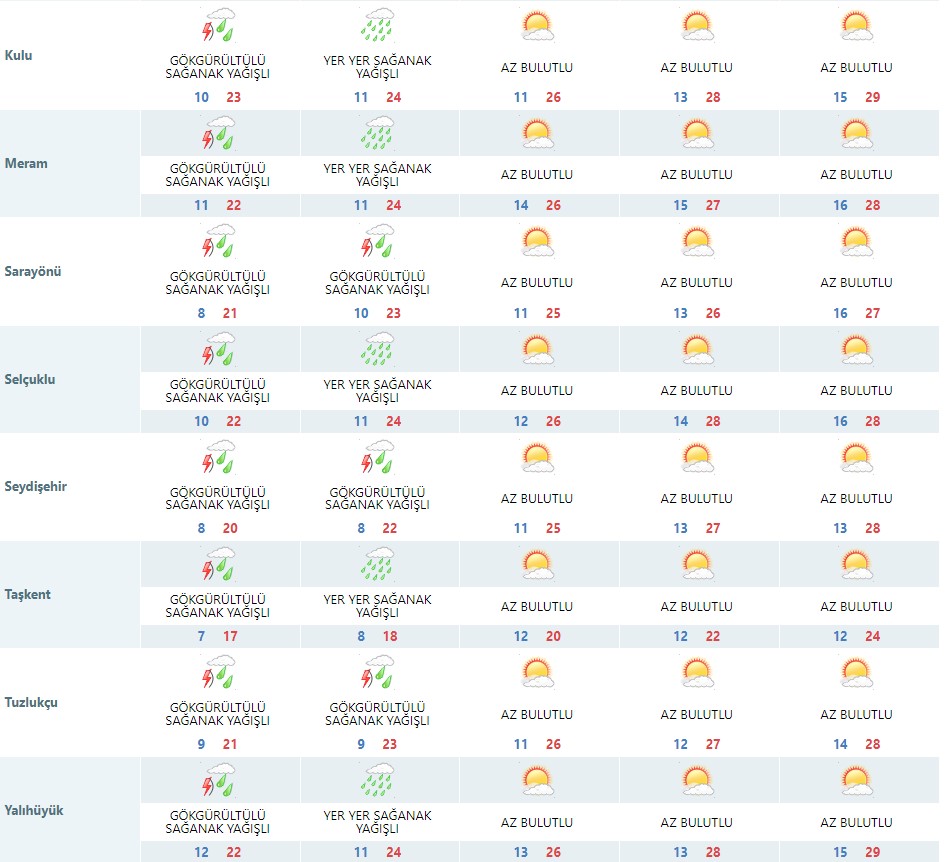Select Taşkent's sun icon above 12 20
This screenshot has width=945, height=862.
537,565
